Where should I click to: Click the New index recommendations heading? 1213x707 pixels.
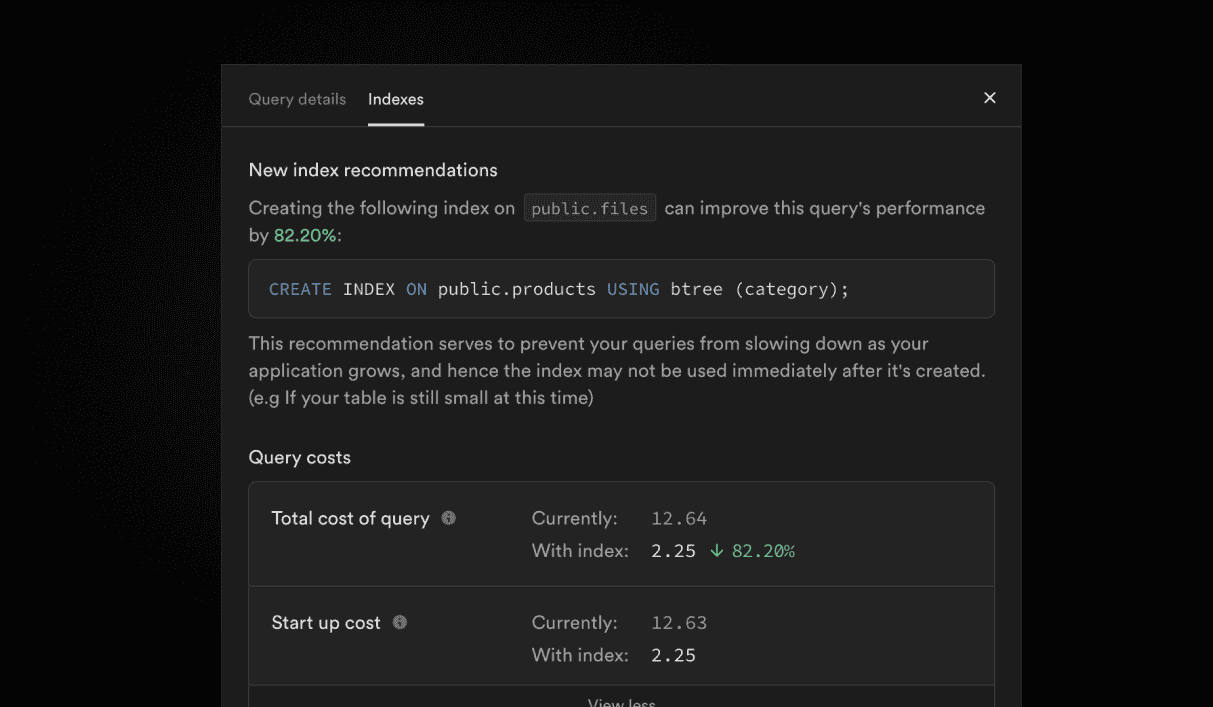[373, 170]
